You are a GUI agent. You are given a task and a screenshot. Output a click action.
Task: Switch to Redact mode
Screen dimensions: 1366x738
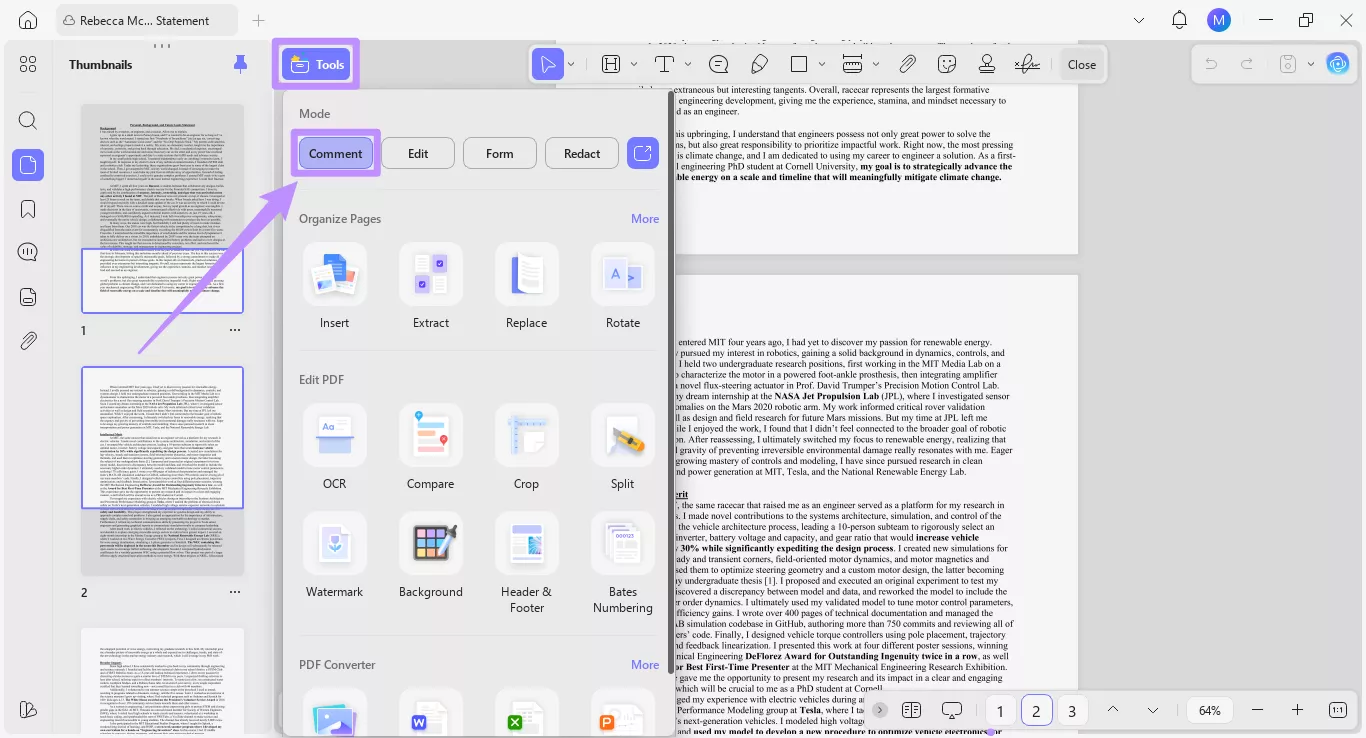(x=582, y=153)
